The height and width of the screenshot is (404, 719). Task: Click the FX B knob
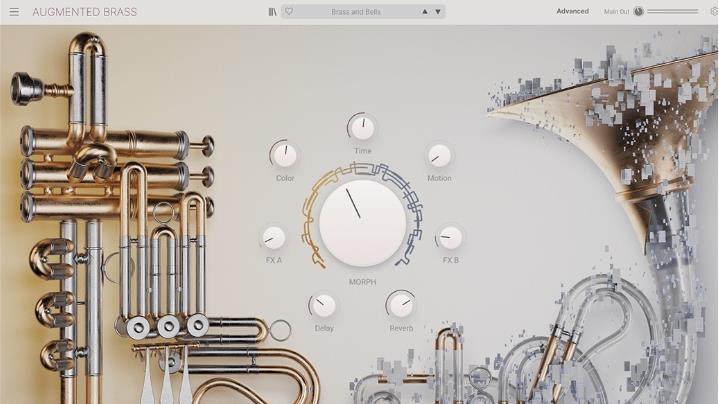450,237
